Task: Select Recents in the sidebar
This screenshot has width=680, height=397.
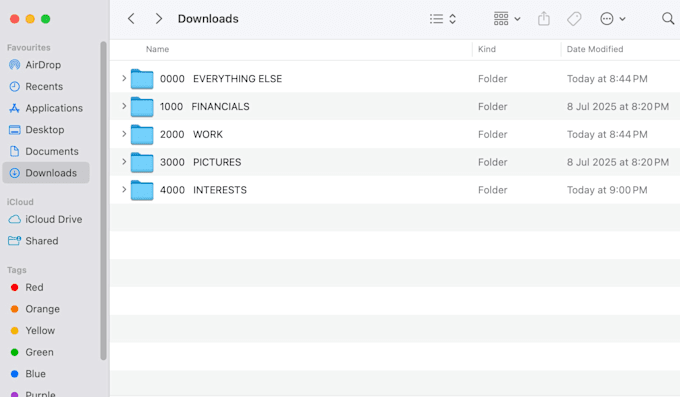Action: [x=46, y=86]
